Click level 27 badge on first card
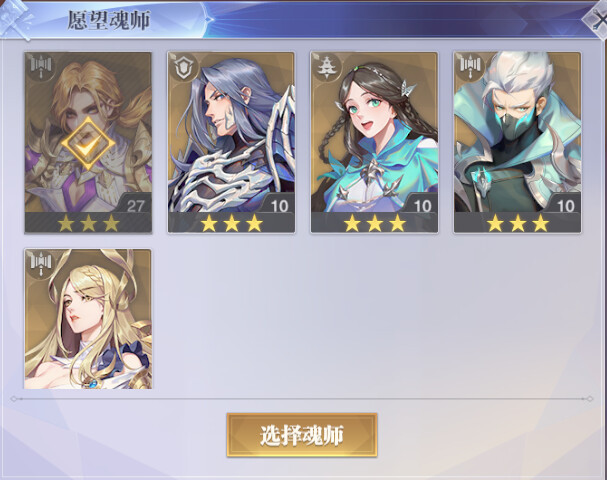The width and height of the screenshot is (607, 480). [135, 206]
